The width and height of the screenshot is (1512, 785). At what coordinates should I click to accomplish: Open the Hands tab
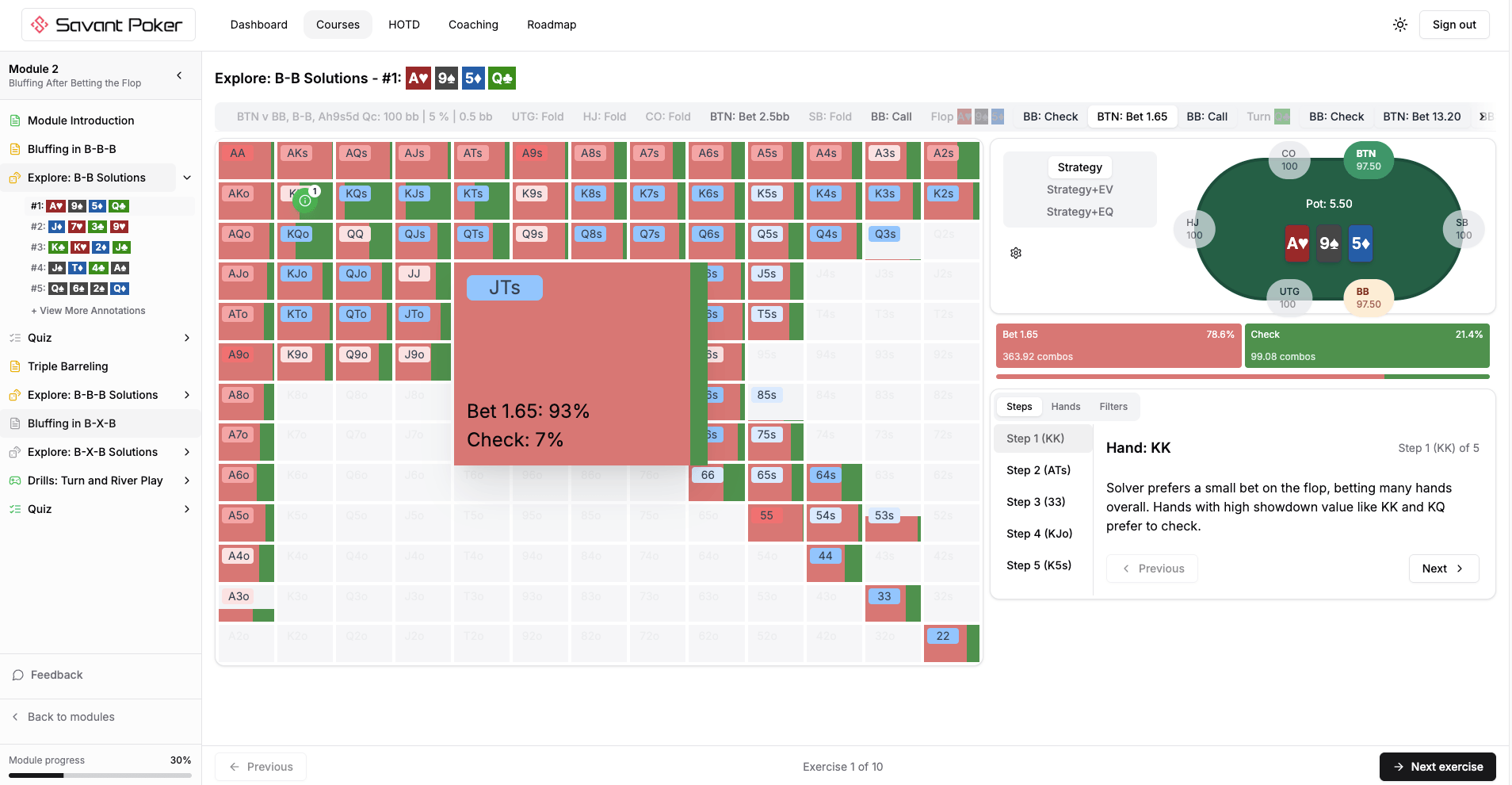(1065, 407)
